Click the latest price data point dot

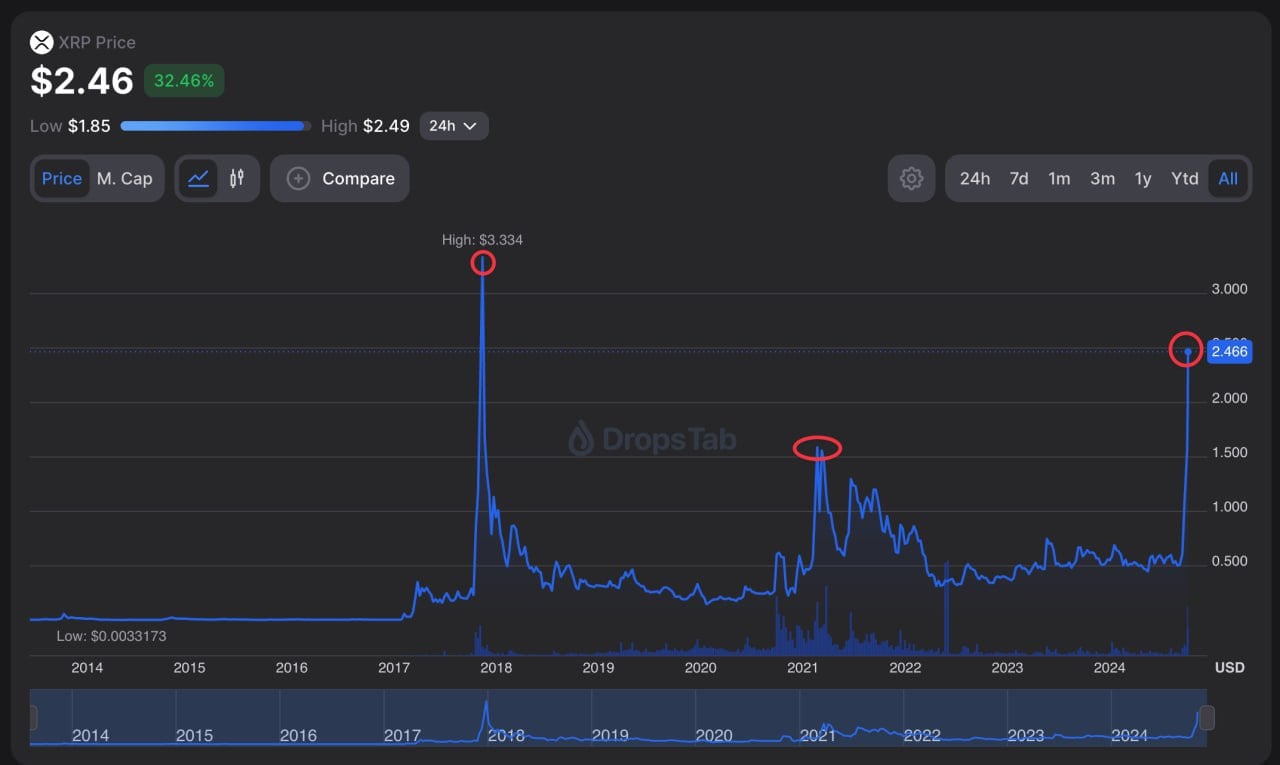1187,351
